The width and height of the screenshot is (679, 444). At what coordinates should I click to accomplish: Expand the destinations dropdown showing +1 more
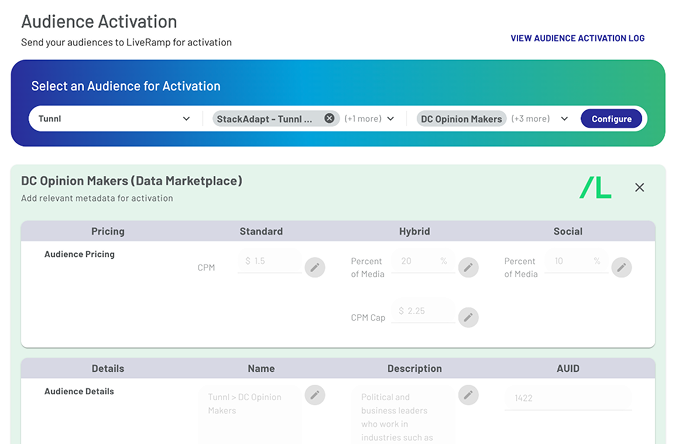click(390, 119)
